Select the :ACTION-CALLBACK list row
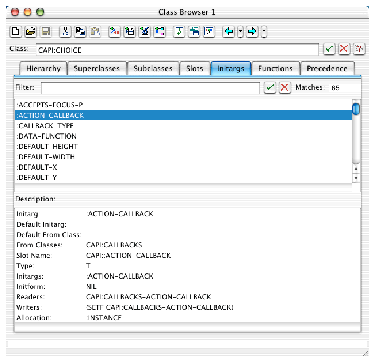Image resolution: width=377 pixels, height=364 pixels. pos(183,115)
